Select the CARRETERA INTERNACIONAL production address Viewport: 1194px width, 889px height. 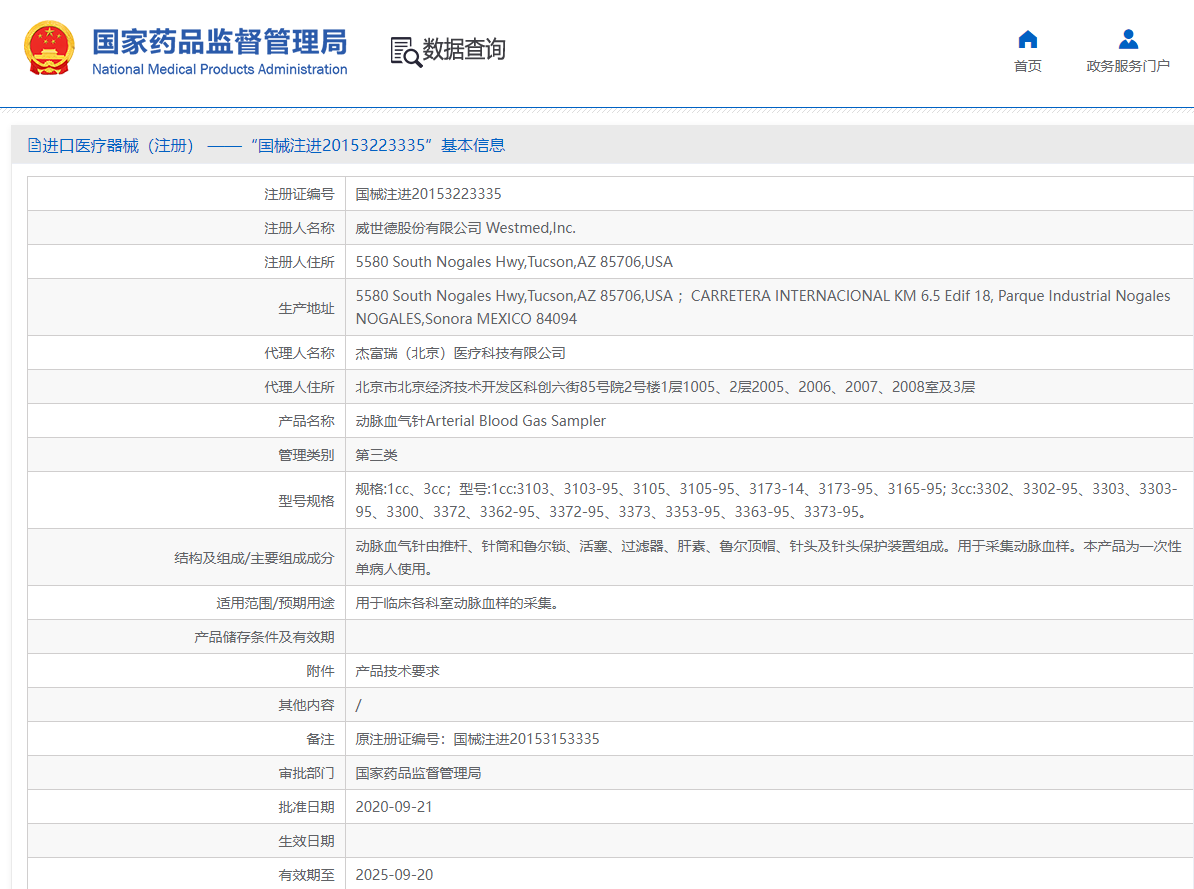[x=763, y=307]
